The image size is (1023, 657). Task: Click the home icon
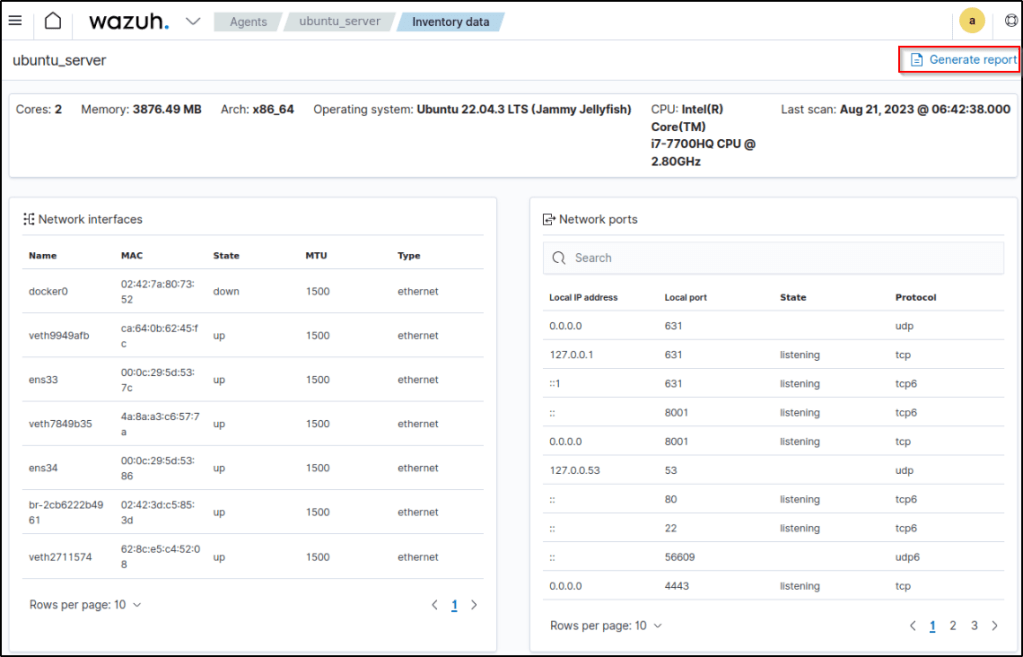(53, 21)
